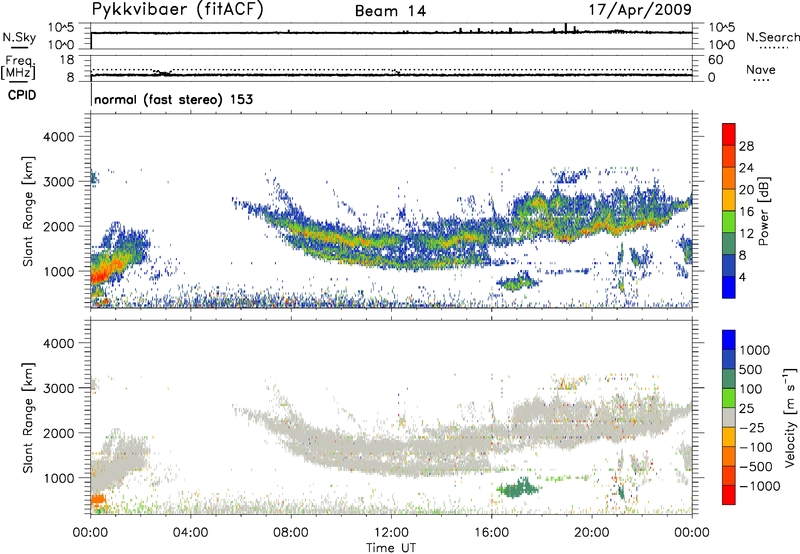Click power panel 'Slant Range [km]' axis label

click(28, 211)
